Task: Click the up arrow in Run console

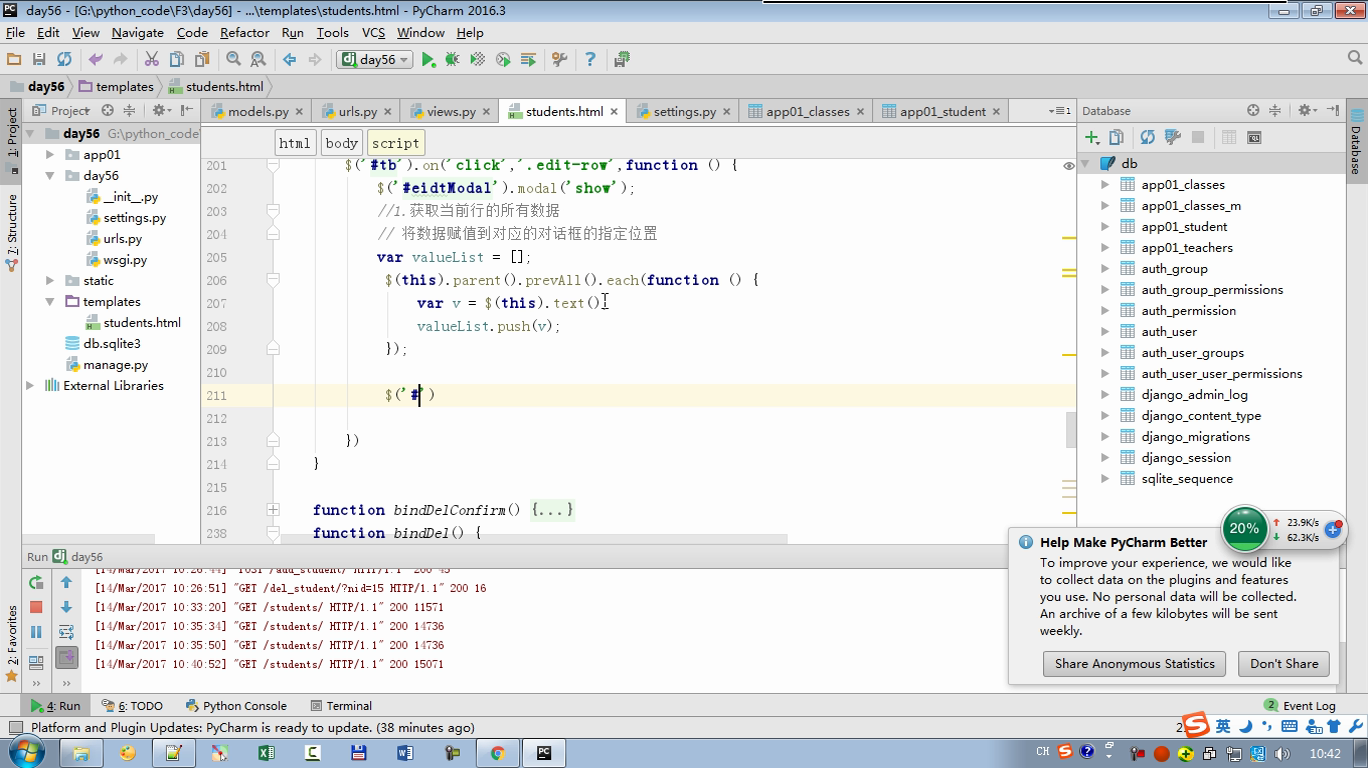Action: pos(66,582)
